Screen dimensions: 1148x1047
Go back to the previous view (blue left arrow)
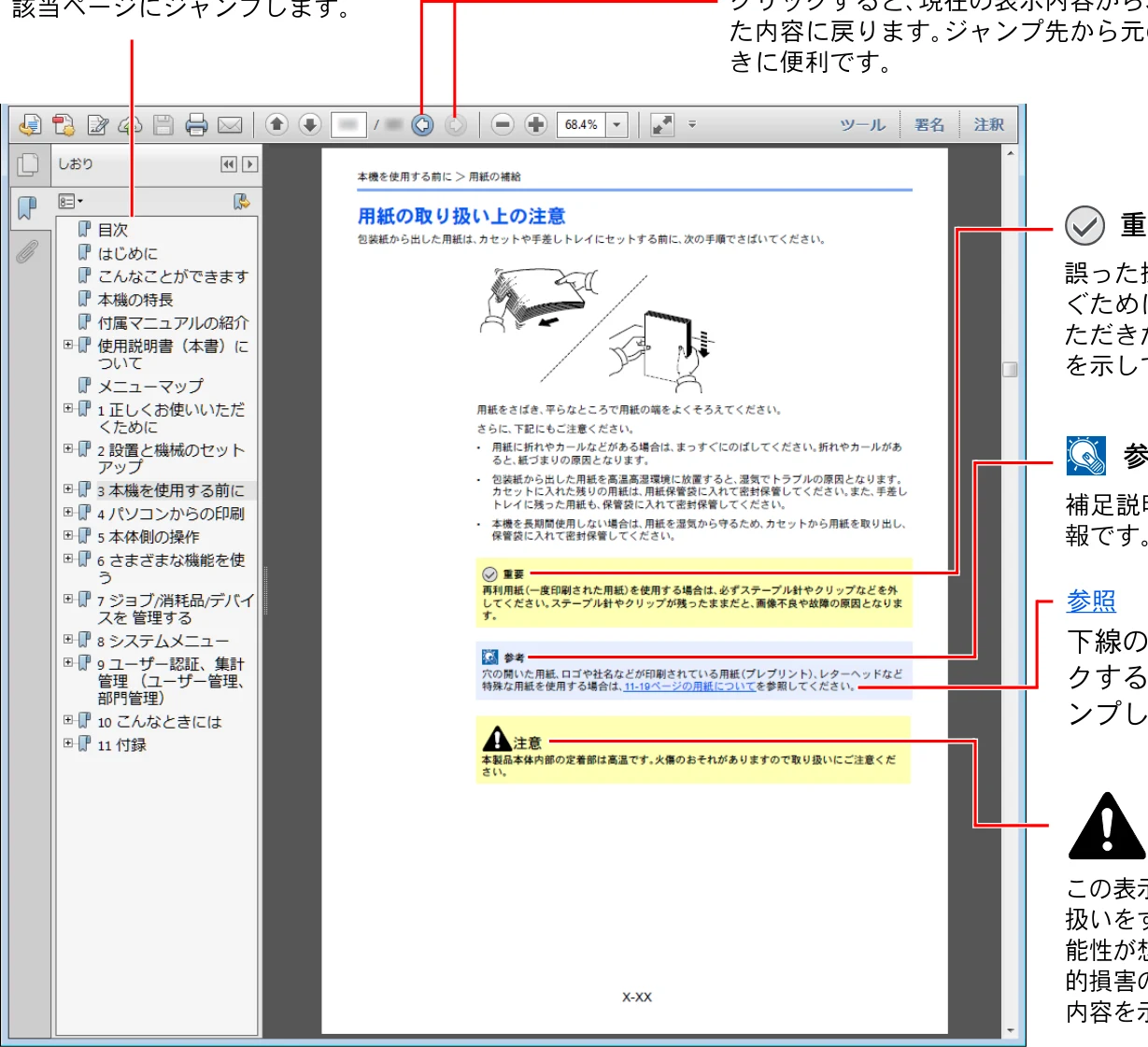pos(422,124)
